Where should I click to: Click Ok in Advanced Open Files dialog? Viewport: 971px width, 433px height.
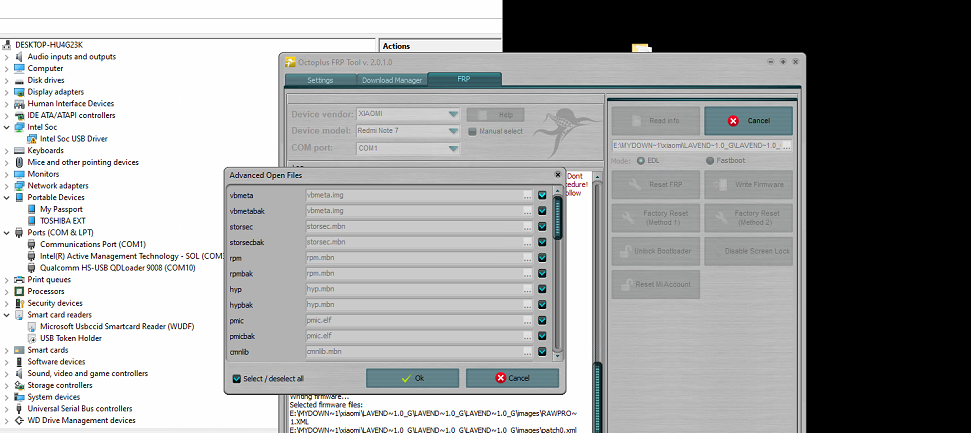[x=412, y=379]
